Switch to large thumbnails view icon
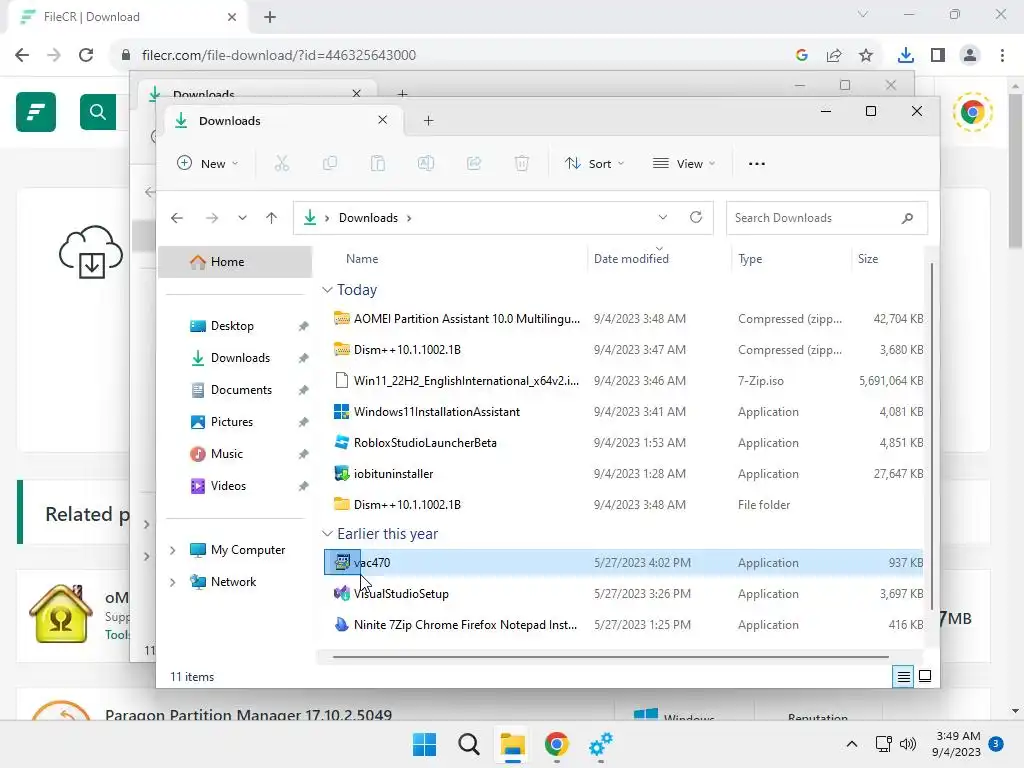 tap(925, 676)
